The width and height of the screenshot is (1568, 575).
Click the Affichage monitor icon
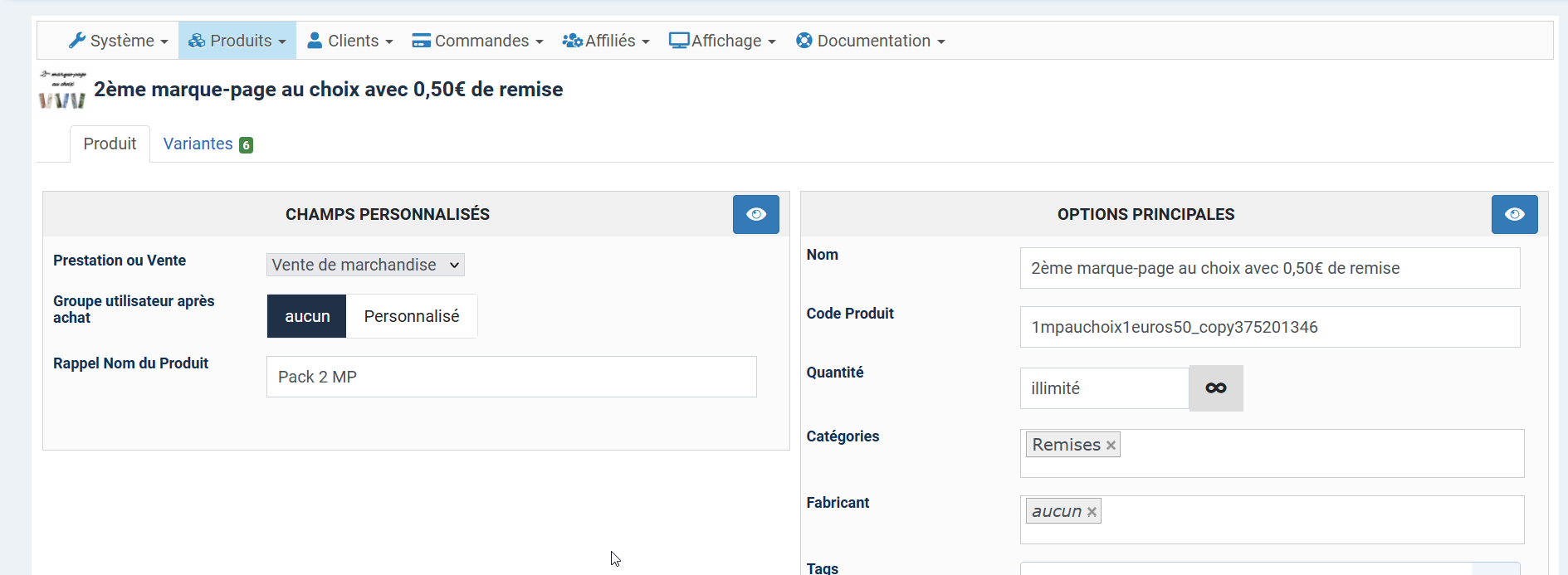click(679, 41)
